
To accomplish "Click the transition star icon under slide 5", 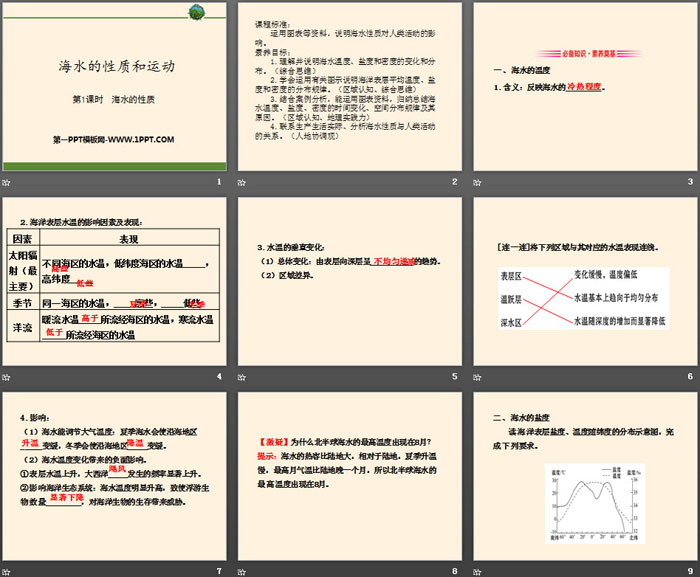I will pos(243,376).
